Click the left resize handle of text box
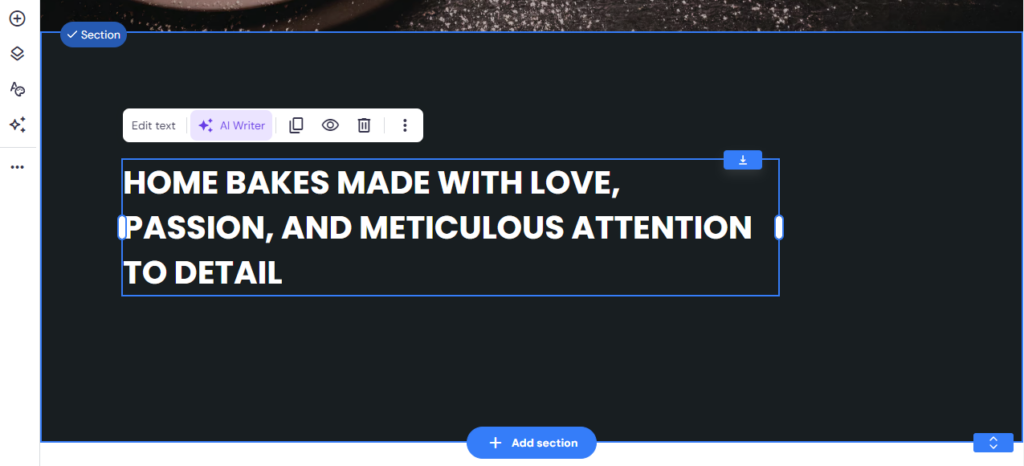1024x466 pixels. [x=122, y=228]
